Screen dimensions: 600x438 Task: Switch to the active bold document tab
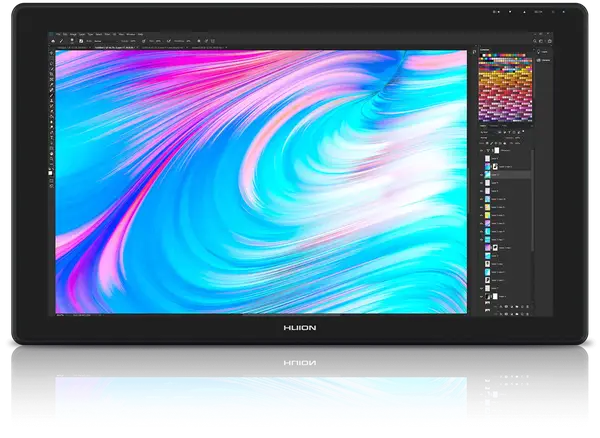114,47
